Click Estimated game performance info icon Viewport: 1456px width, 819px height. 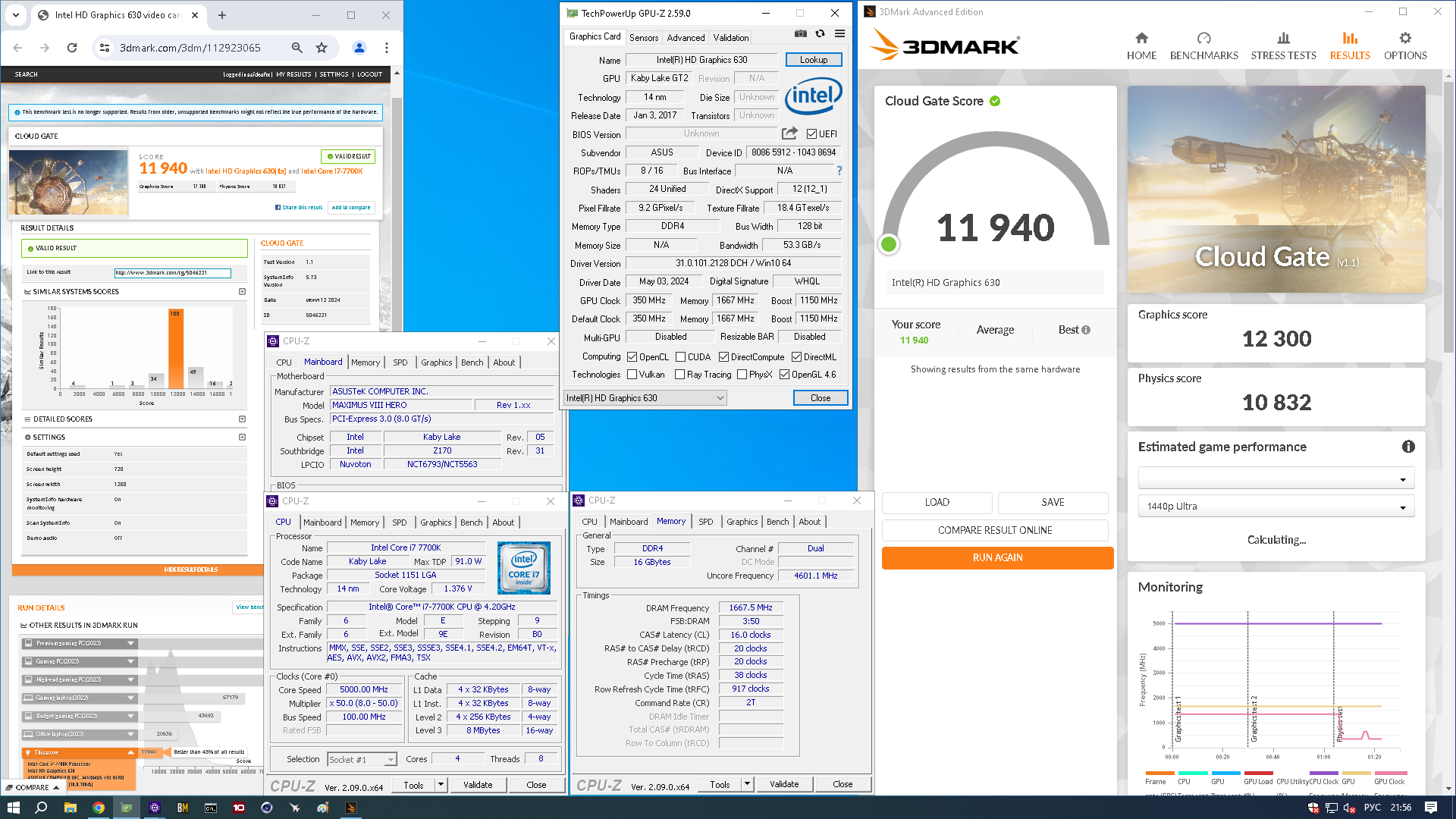coord(1408,447)
